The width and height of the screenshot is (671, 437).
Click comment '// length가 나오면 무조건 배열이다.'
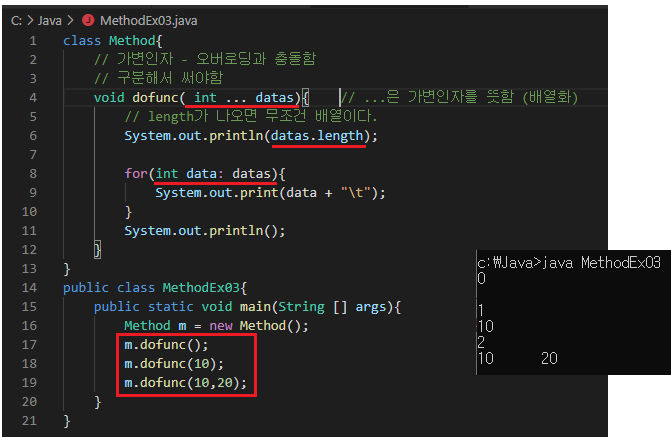click(251, 116)
